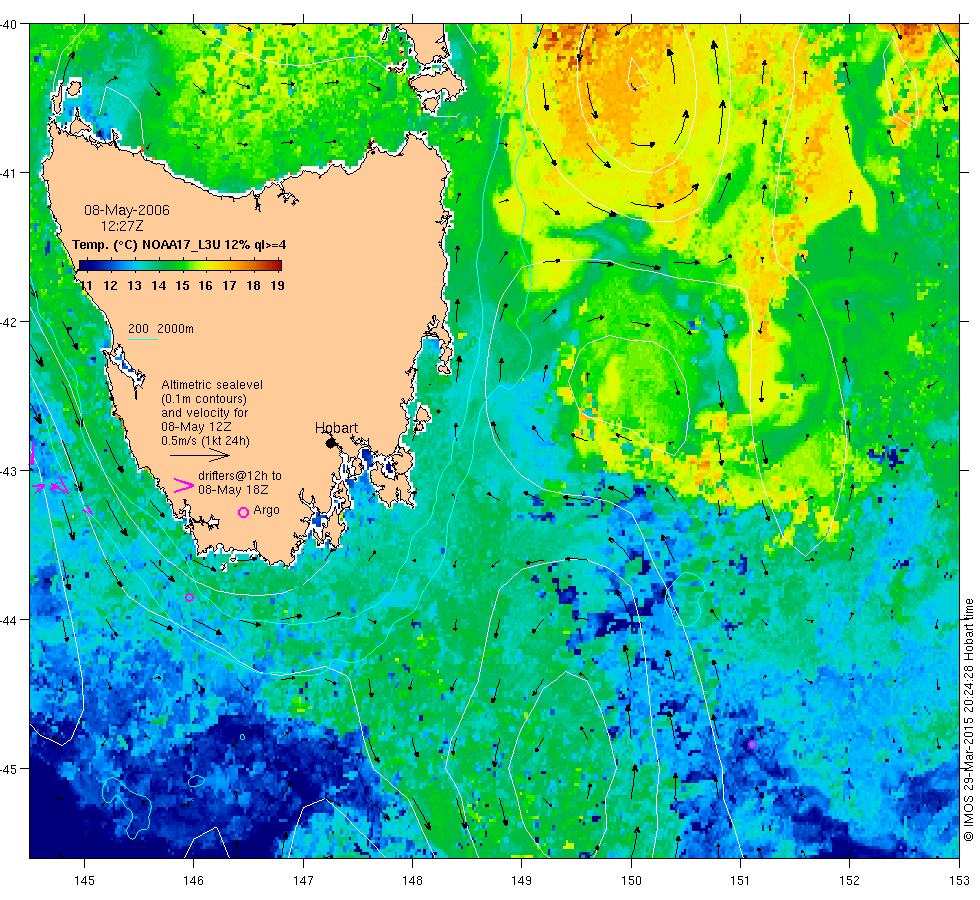Click the Argo float marker near 146E 44S
980x900 pixels.
pos(189,598)
